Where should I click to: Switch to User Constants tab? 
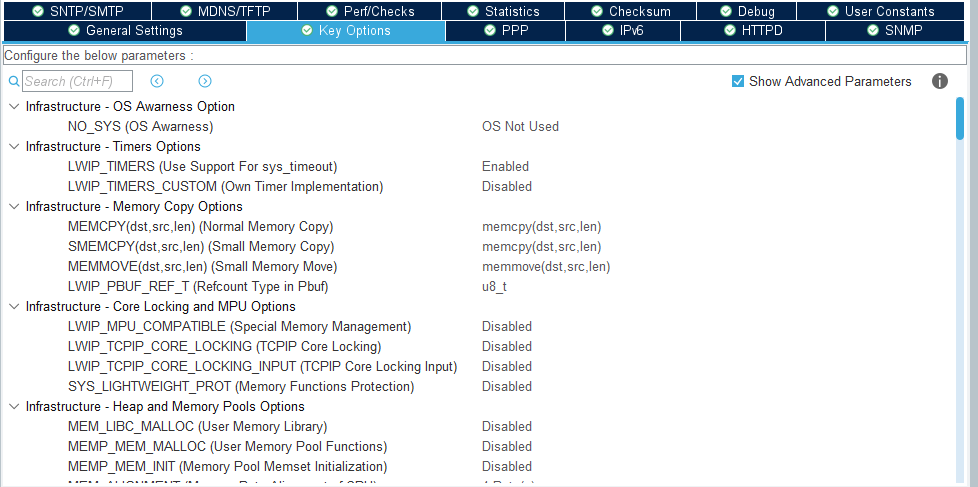881,11
